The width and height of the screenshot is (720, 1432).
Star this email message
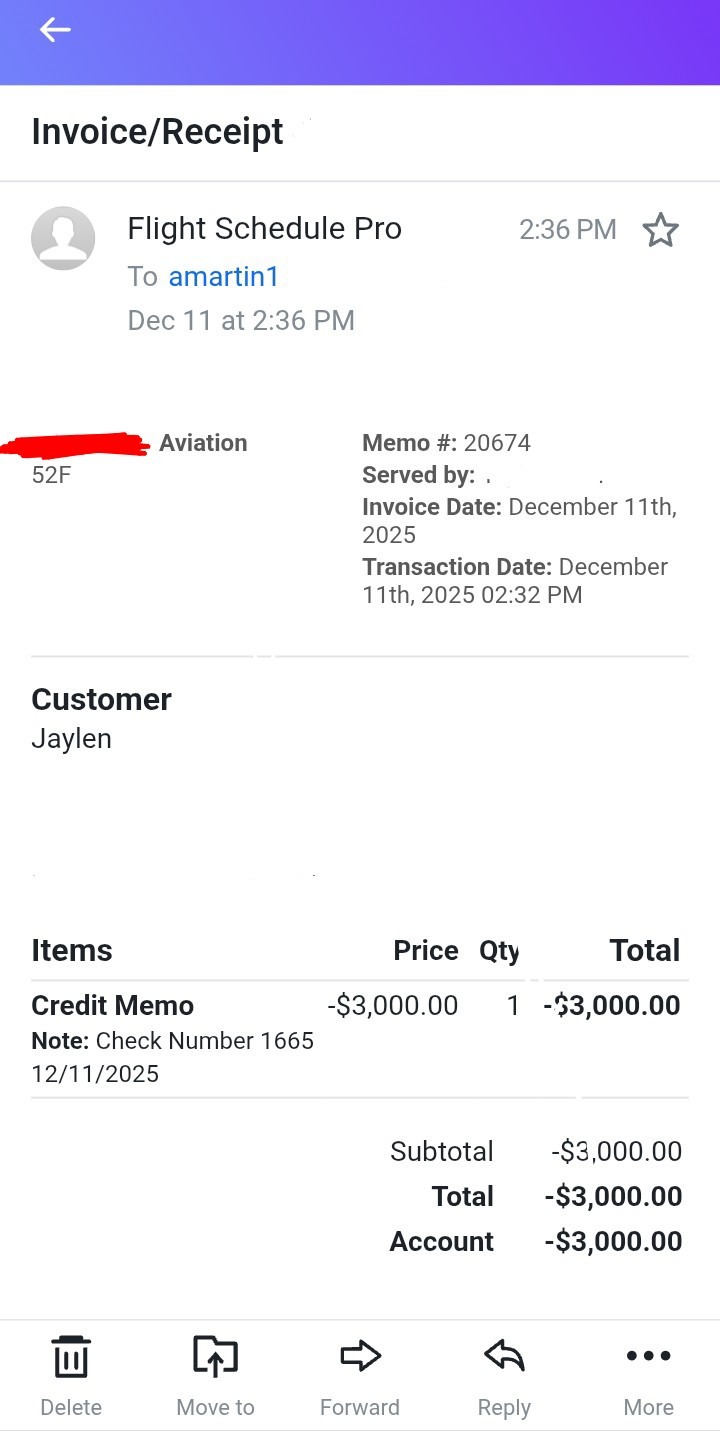point(660,230)
